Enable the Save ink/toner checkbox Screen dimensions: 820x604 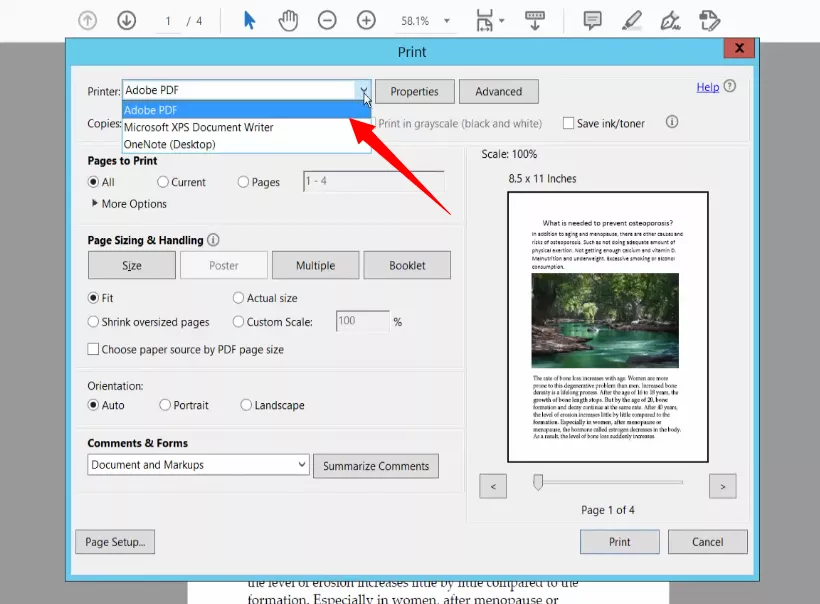coord(567,123)
